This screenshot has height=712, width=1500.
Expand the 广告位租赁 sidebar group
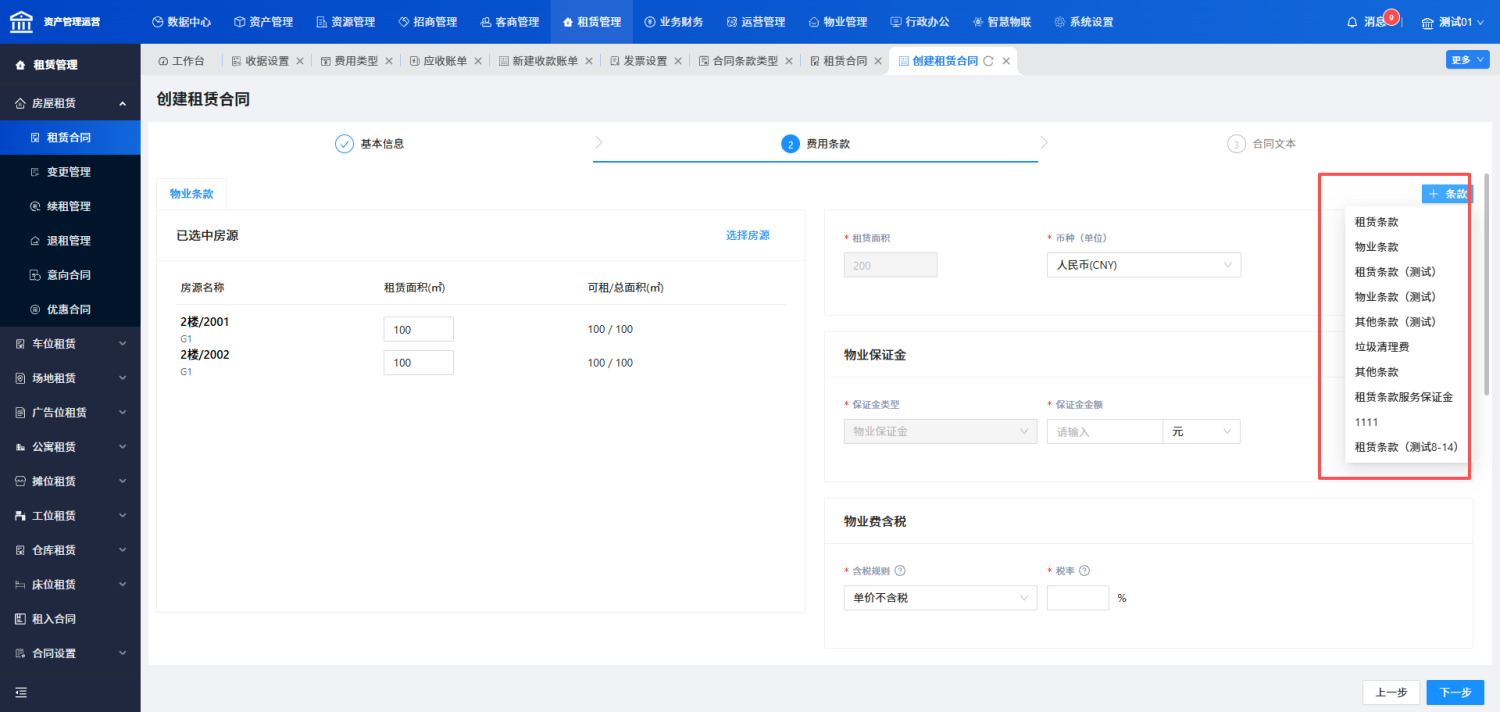pyautogui.click(x=70, y=412)
